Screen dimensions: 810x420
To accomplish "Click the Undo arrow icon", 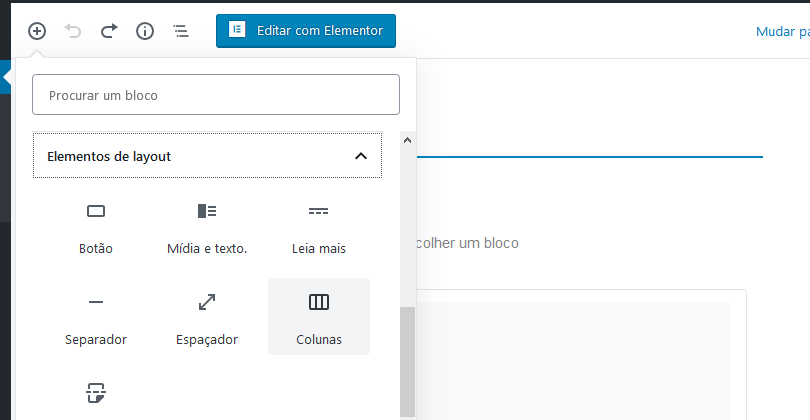I will [x=73, y=31].
